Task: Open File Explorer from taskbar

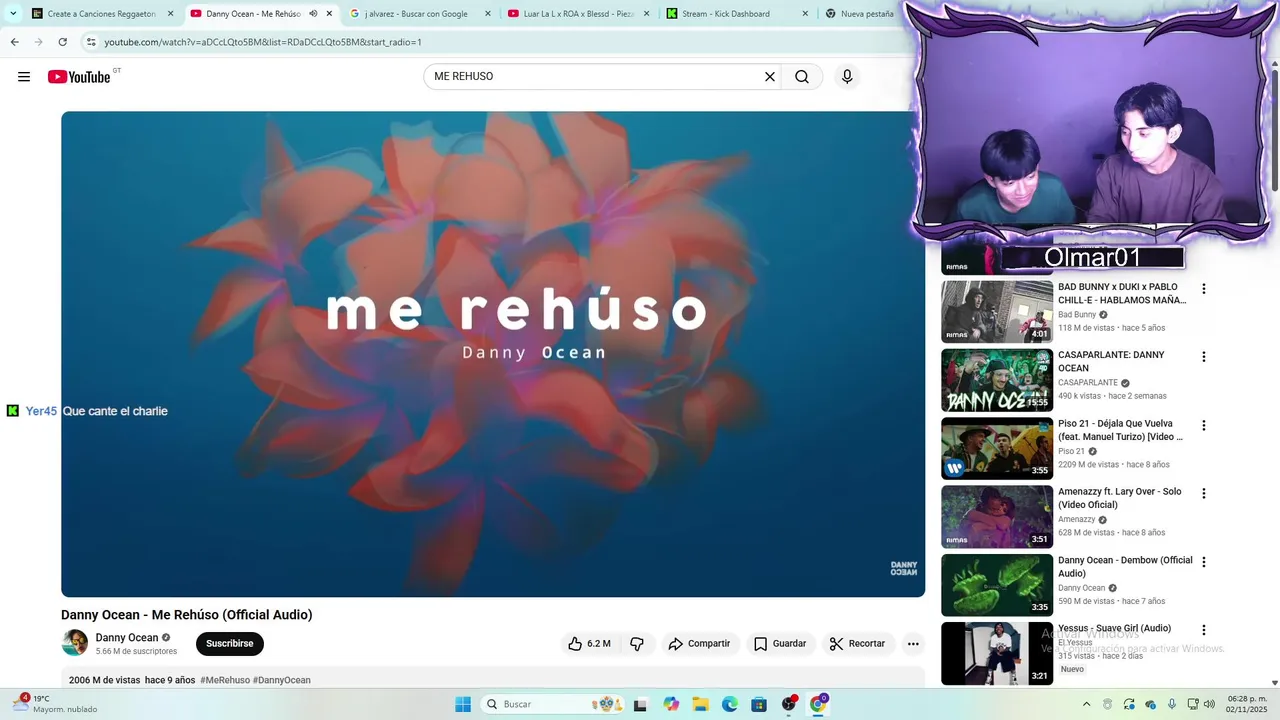Action: click(x=700, y=704)
